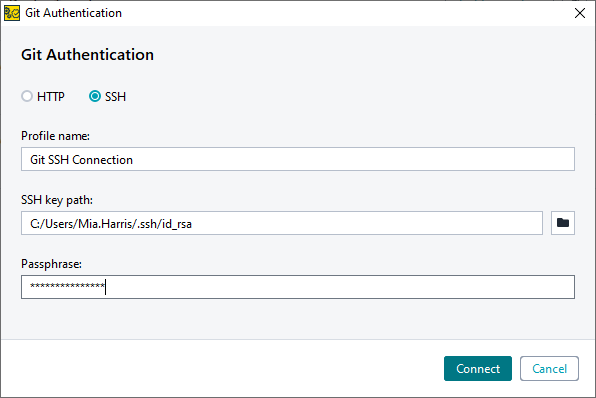Click the 'Profile name:' label
Screen dimensions: 596x398
(55, 136)
